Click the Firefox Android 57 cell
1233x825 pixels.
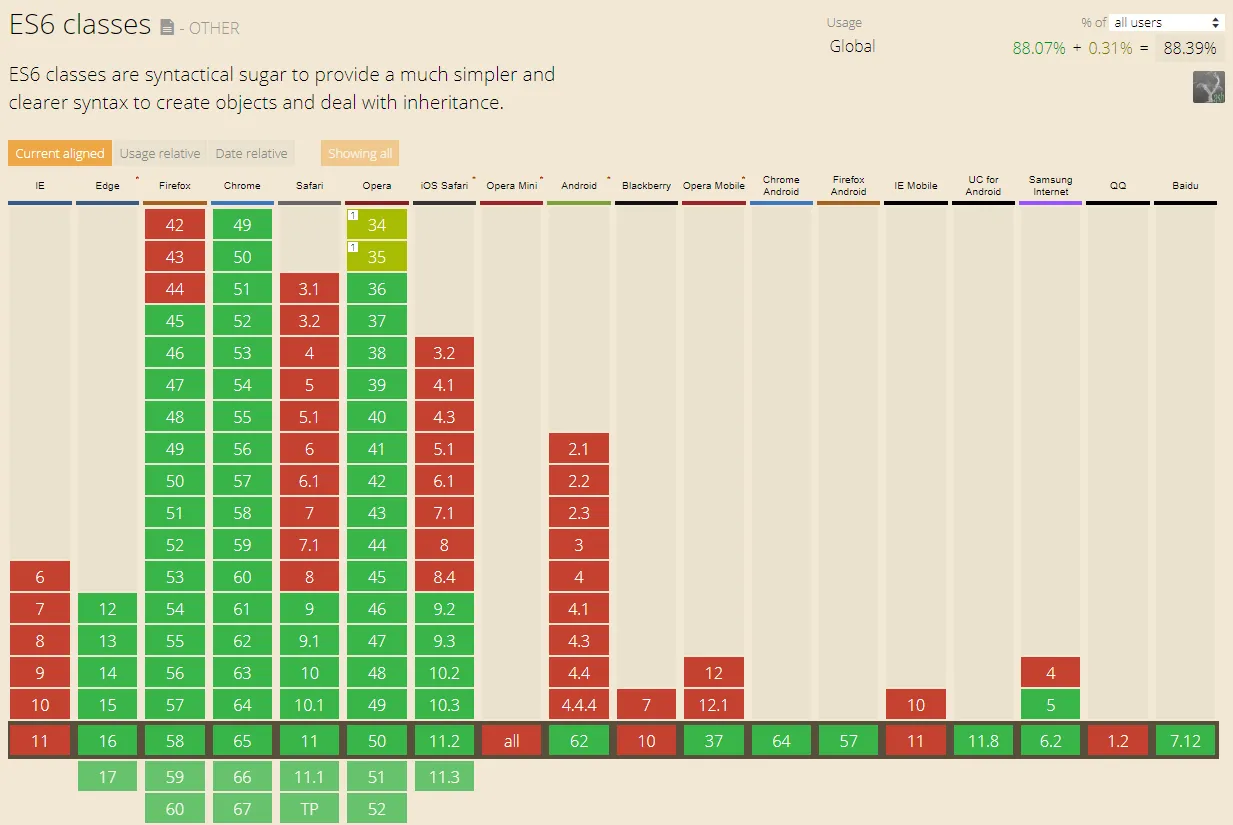pyautogui.click(x=848, y=741)
